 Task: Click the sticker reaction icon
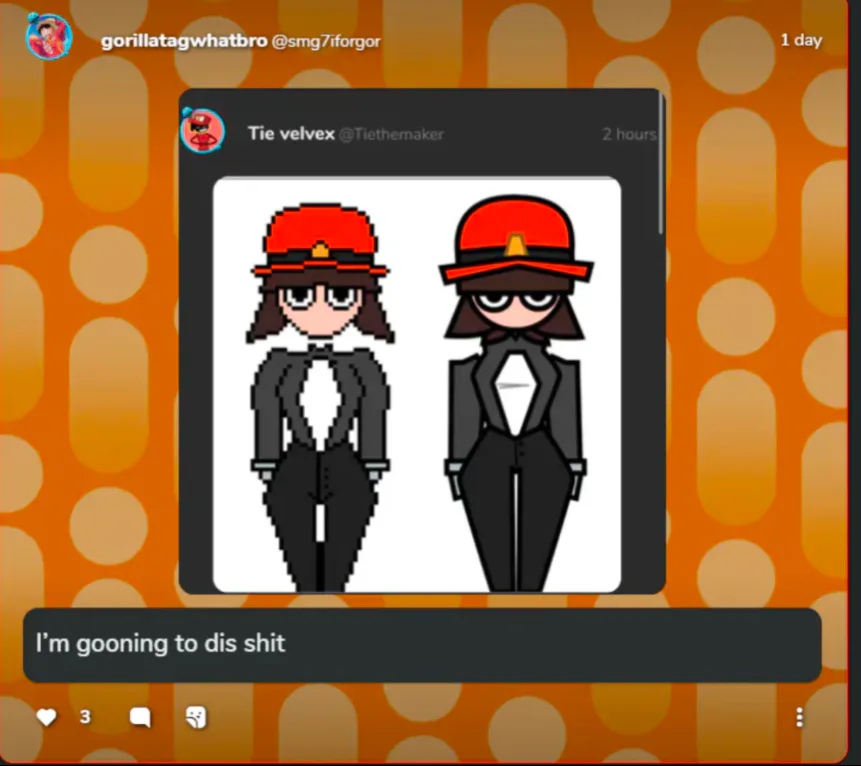pyautogui.click(x=196, y=717)
